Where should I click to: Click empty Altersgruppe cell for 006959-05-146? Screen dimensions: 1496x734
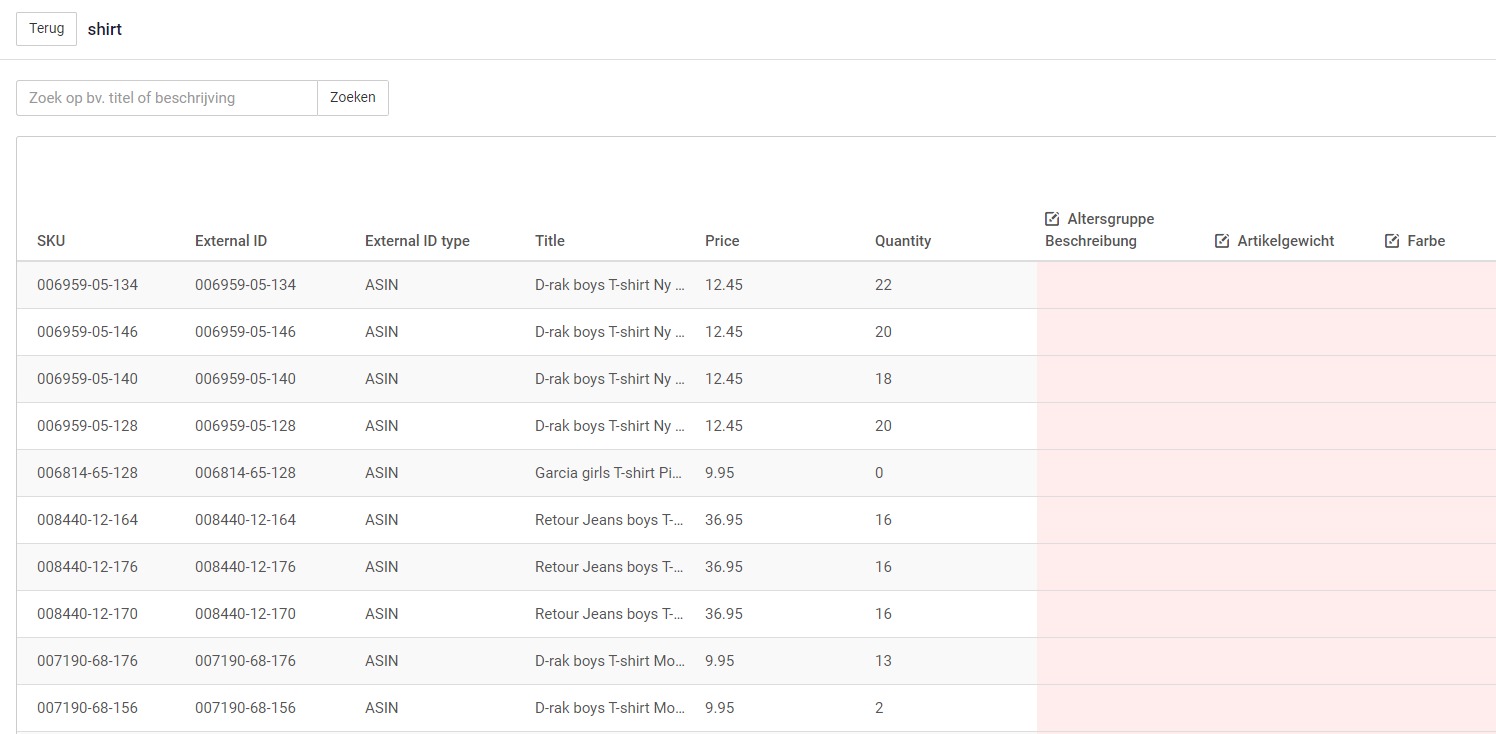[x=1120, y=332]
